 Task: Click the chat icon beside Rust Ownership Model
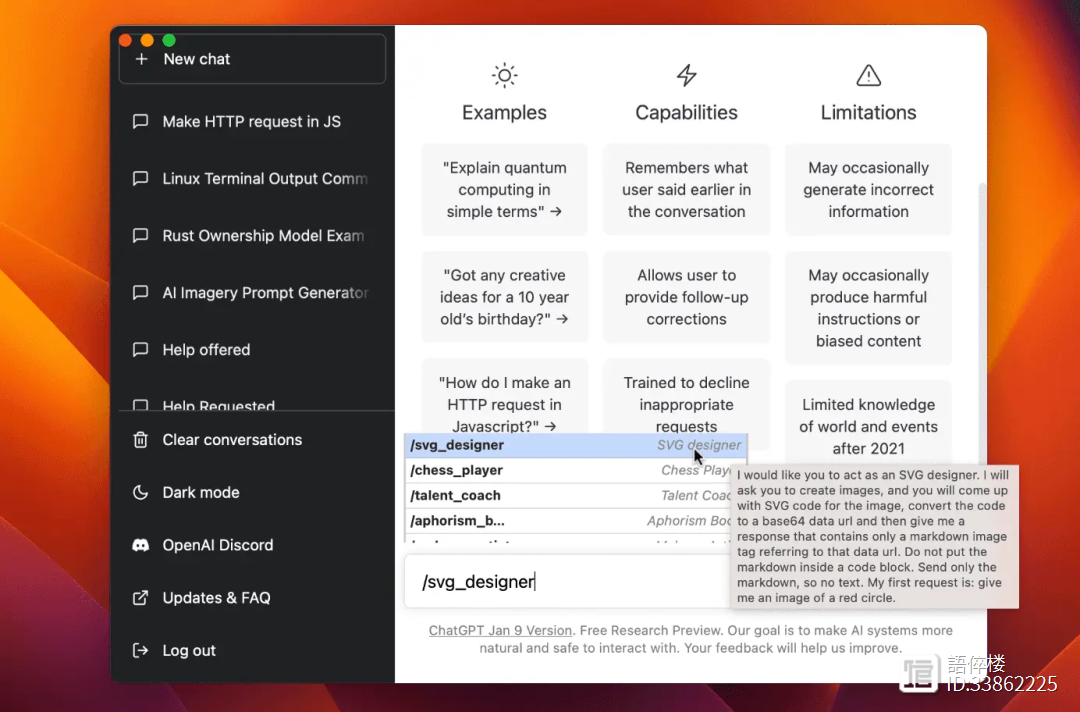point(141,235)
